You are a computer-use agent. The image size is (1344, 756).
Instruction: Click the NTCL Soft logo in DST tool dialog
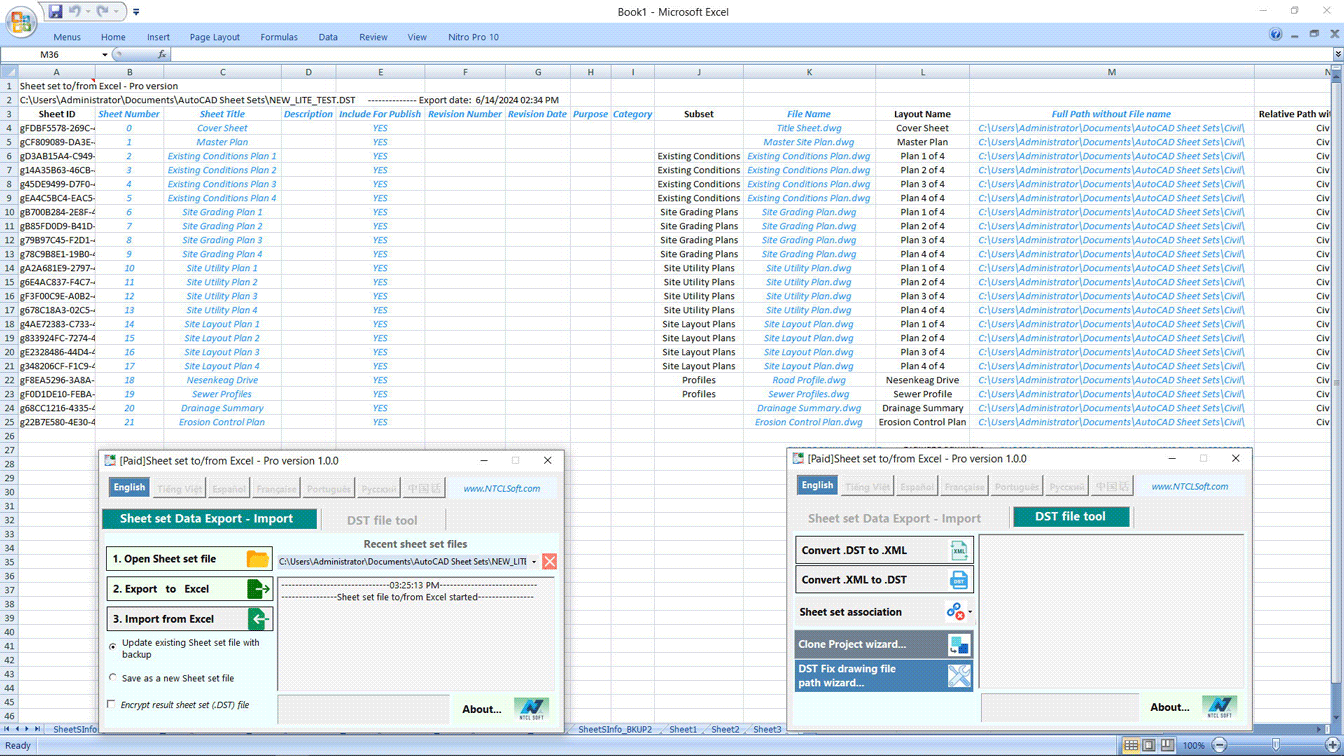[x=1219, y=707]
